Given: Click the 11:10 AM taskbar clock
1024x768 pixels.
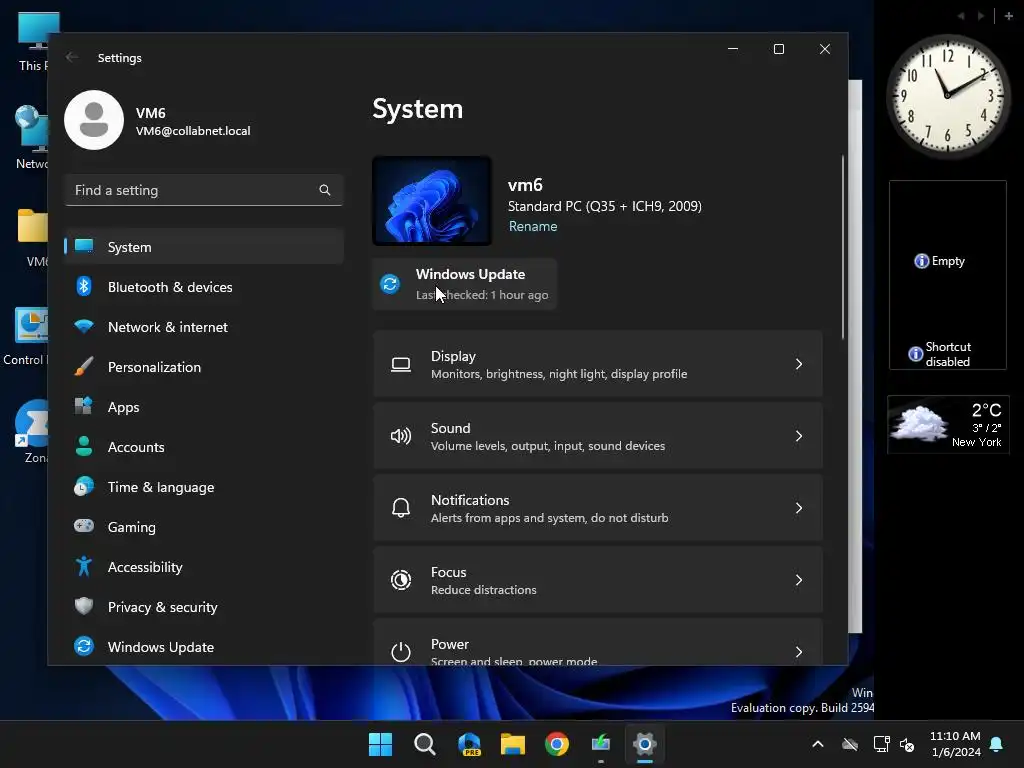Looking at the screenshot, I should point(955,744).
